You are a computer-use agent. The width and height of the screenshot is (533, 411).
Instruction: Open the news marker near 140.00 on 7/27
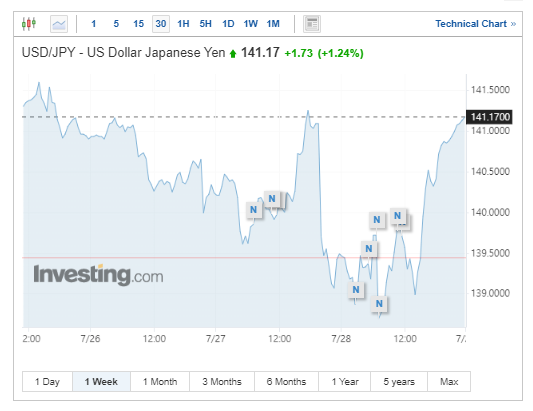[254, 210]
